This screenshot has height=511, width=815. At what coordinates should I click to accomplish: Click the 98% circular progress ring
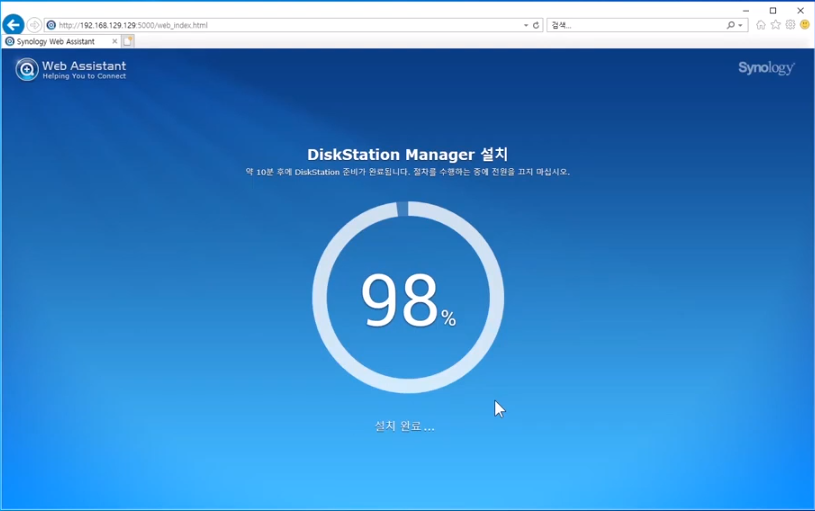pyautogui.click(x=408, y=297)
